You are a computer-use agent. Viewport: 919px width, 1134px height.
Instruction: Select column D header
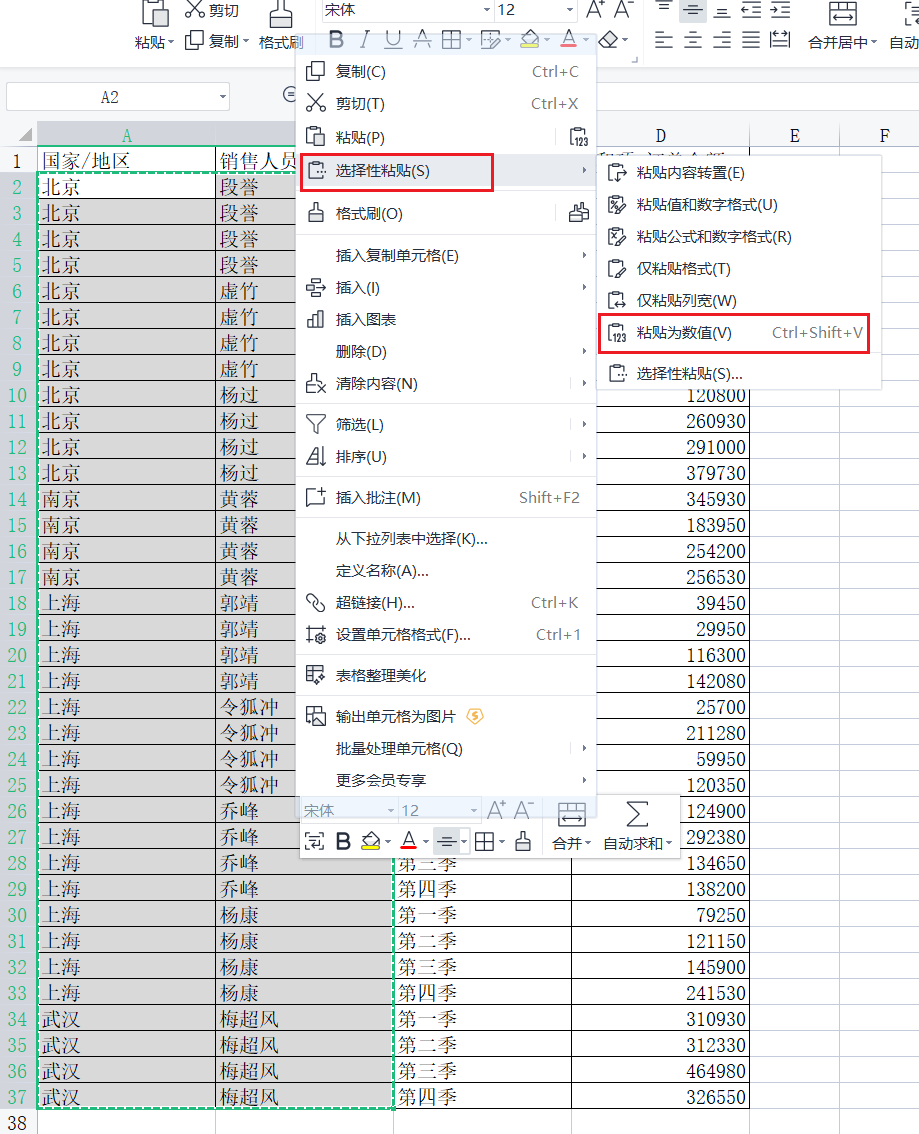tap(660, 136)
